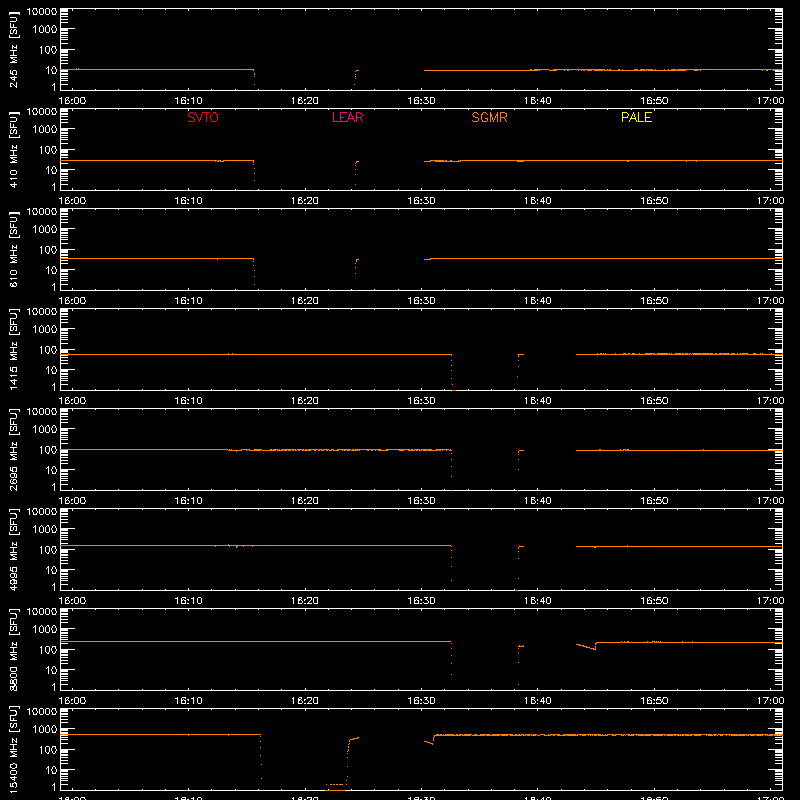Select the 410 MHz [SFU] axis label
800x800 pixels.
pyautogui.click(x=14, y=149)
